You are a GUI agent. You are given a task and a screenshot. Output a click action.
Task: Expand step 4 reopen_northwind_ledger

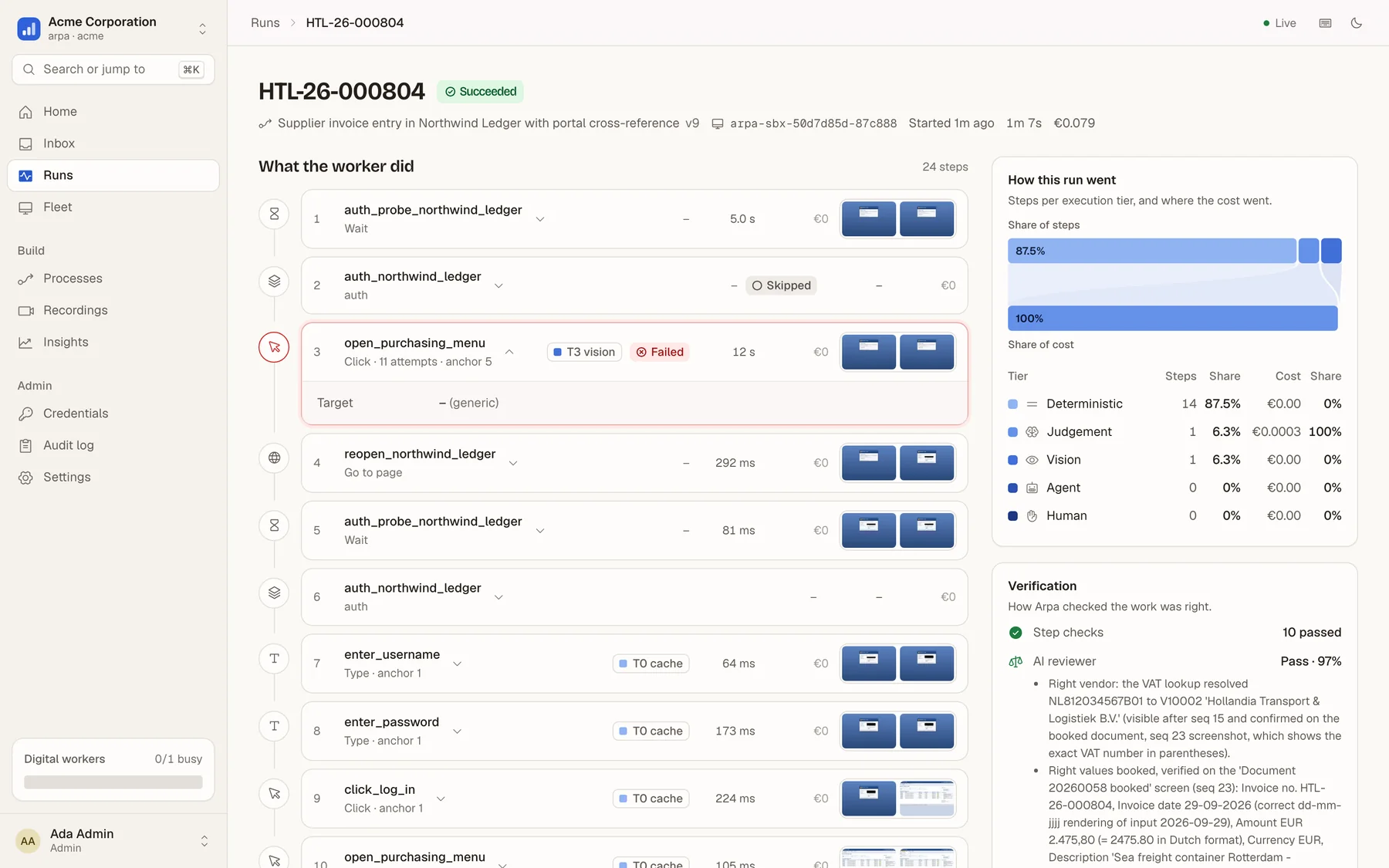coord(513,463)
